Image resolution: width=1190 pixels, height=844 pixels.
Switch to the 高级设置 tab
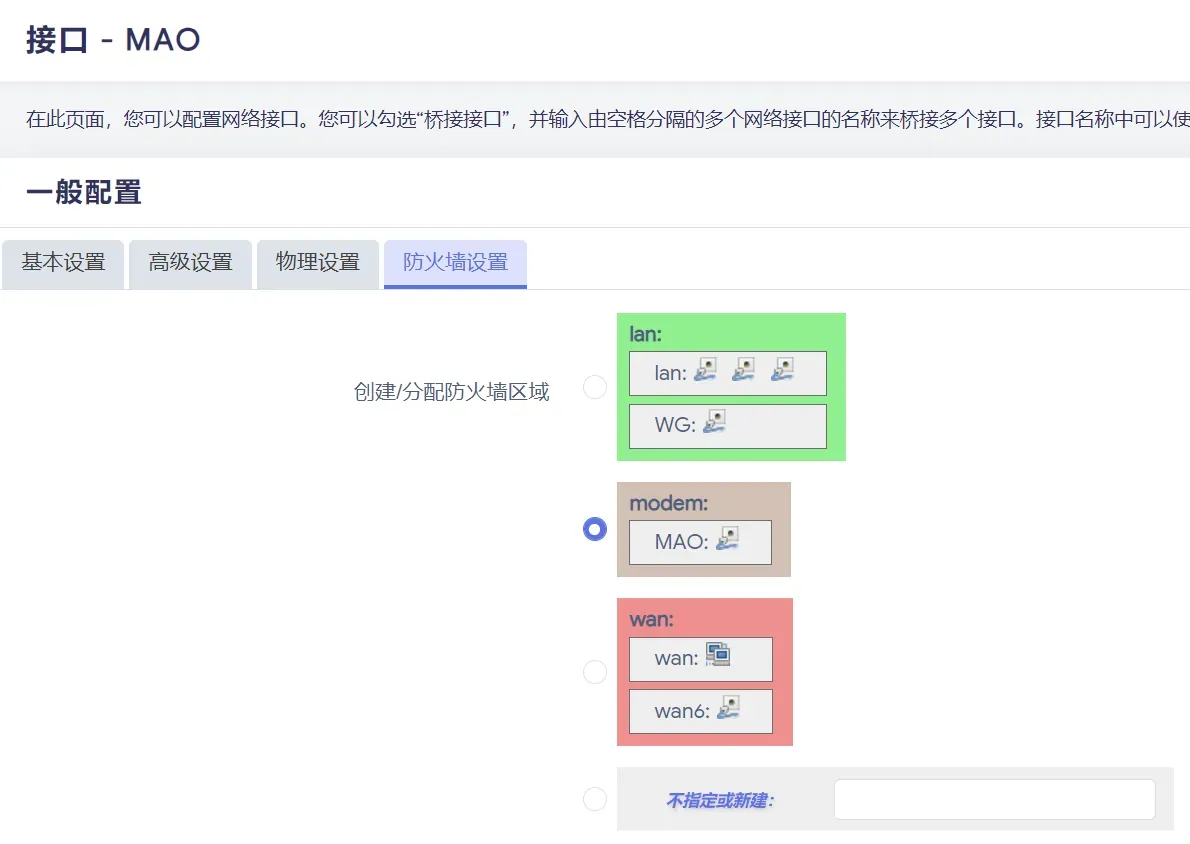click(x=190, y=264)
